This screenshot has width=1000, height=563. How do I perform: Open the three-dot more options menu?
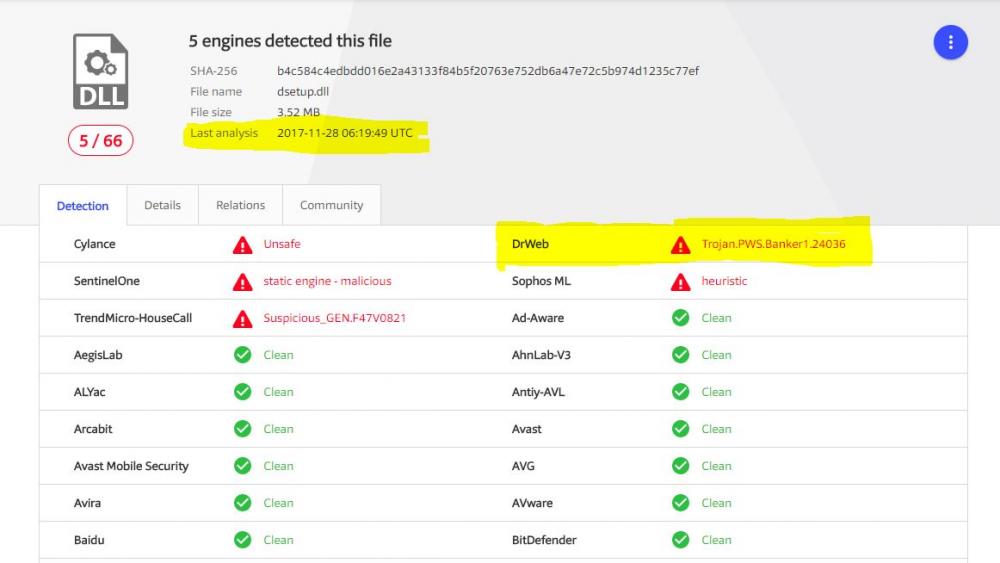(x=950, y=42)
